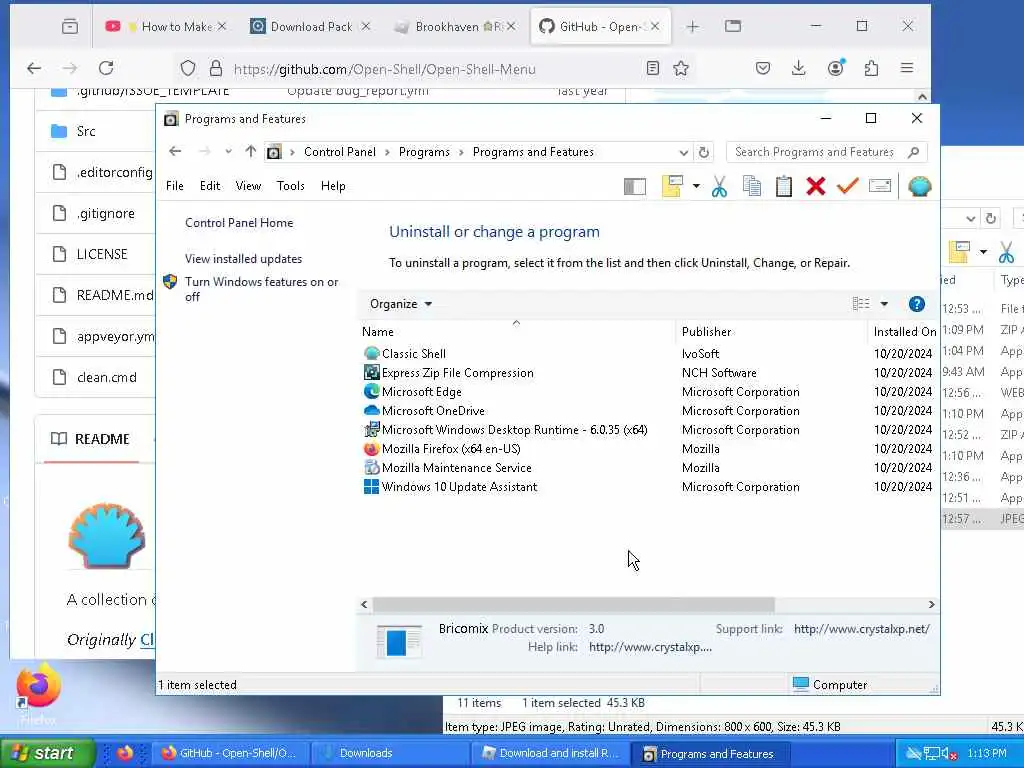The width and height of the screenshot is (1024, 768).
Task: Click the email envelope toolbar icon
Action: [880, 187]
